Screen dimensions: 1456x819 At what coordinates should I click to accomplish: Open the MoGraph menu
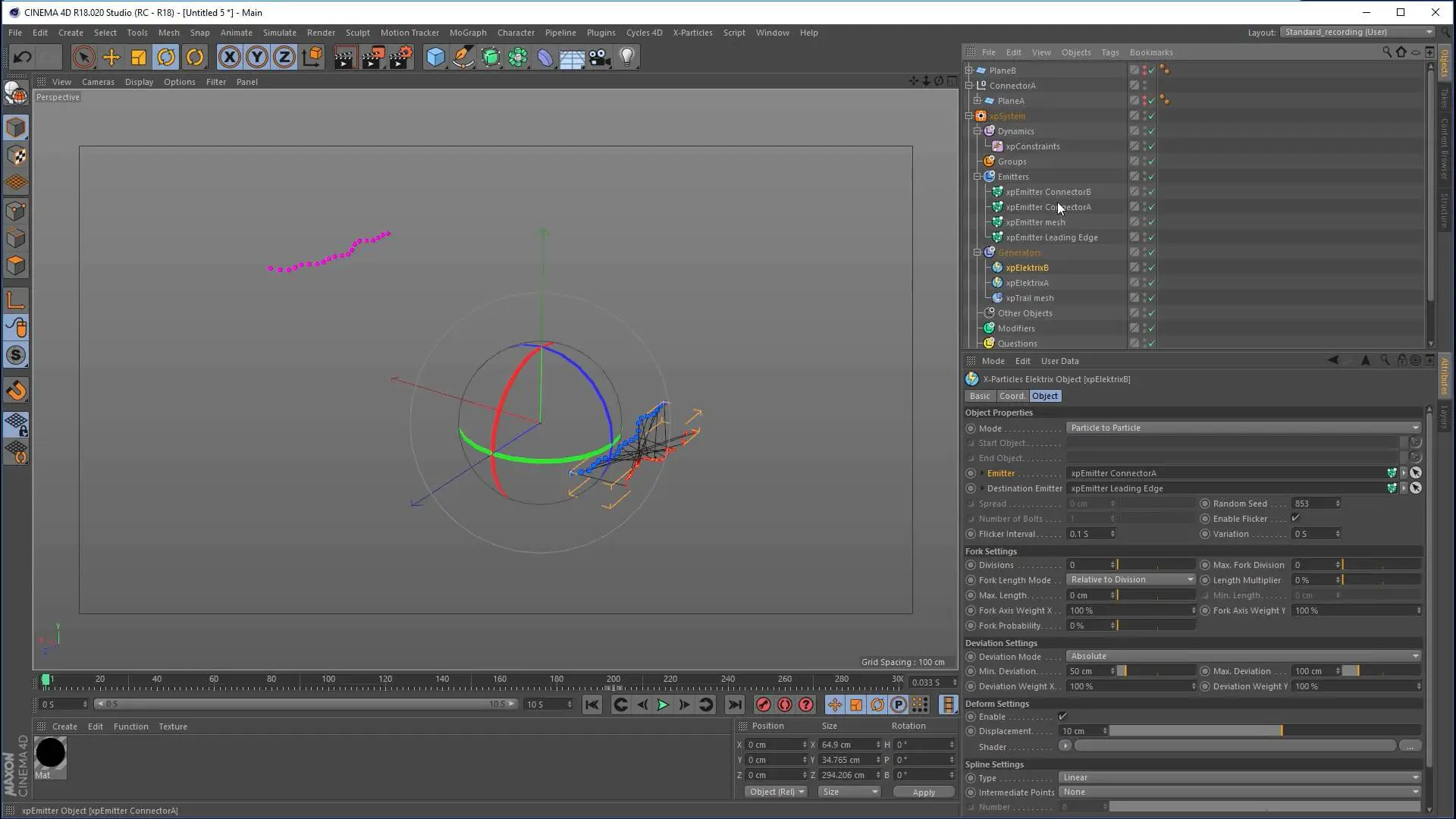(x=468, y=33)
